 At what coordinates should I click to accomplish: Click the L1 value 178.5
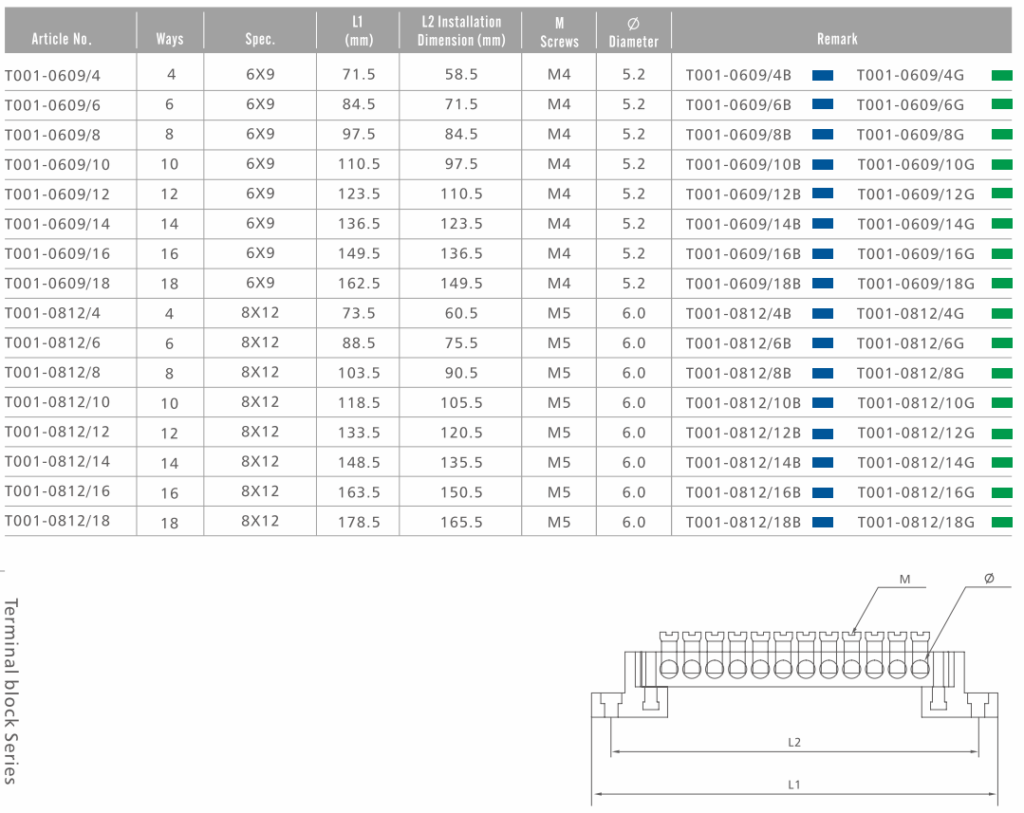[x=359, y=522]
